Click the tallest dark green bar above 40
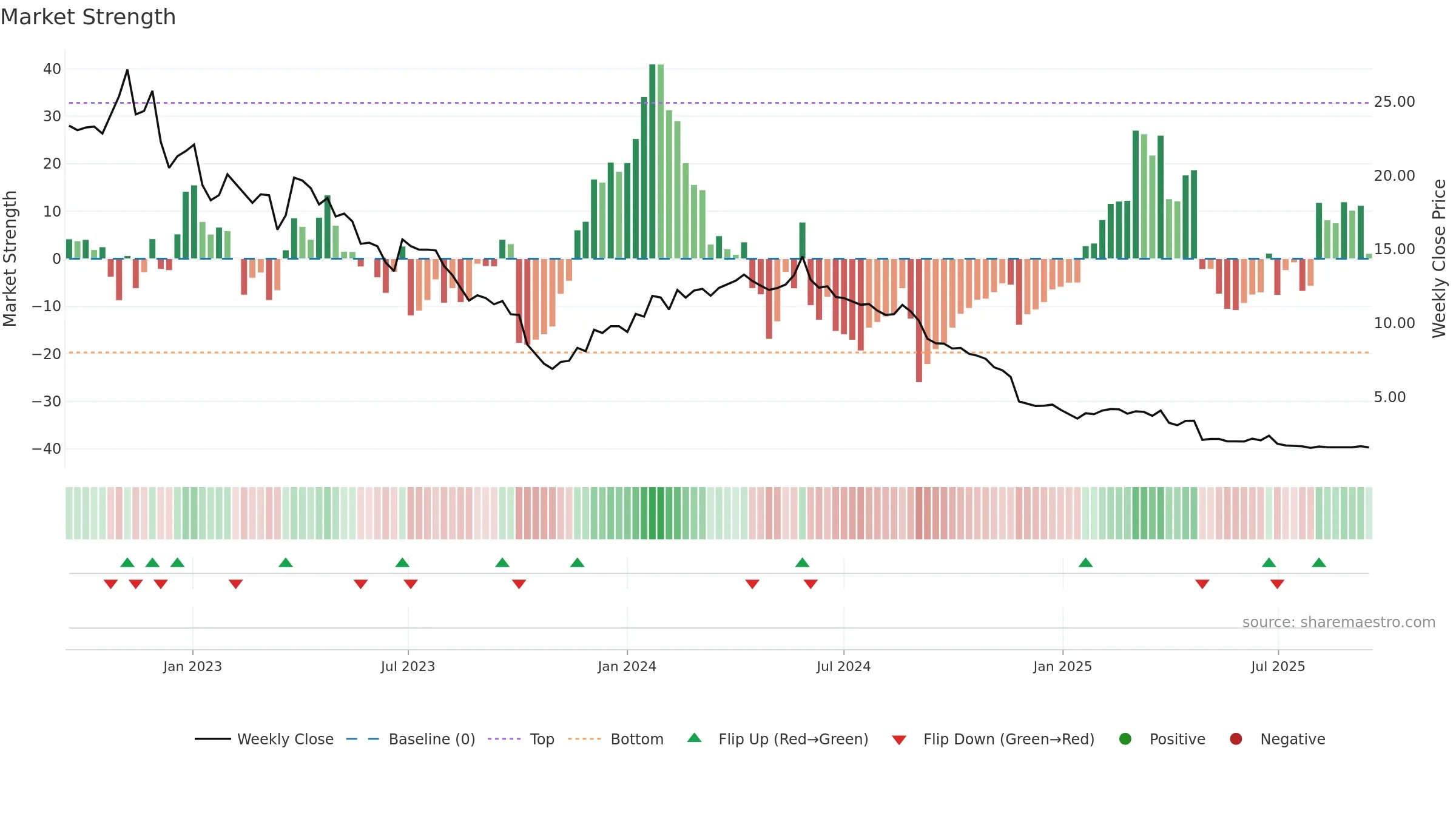Screen dimensions: 1456x819 pos(652,161)
